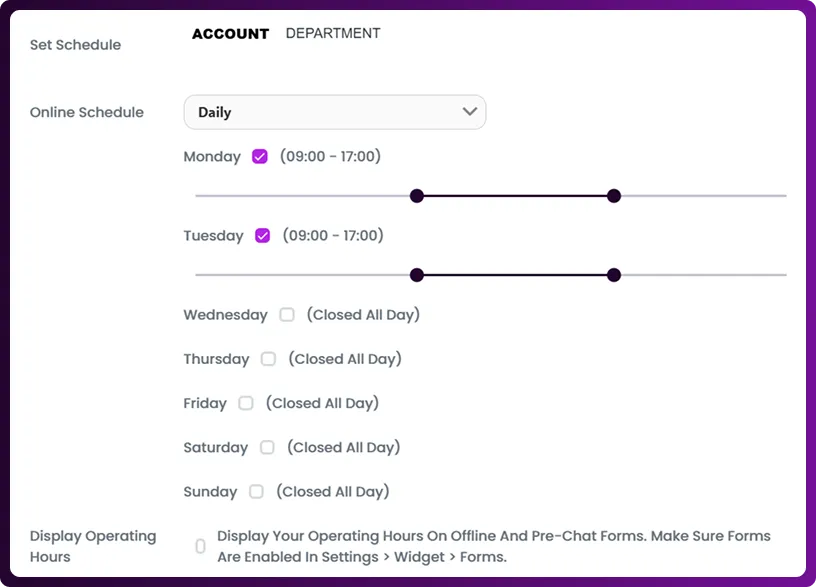Image resolution: width=816 pixels, height=587 pixels.
Task: Click the dropdown chevron arrow next to Daily
Action: 470,112
